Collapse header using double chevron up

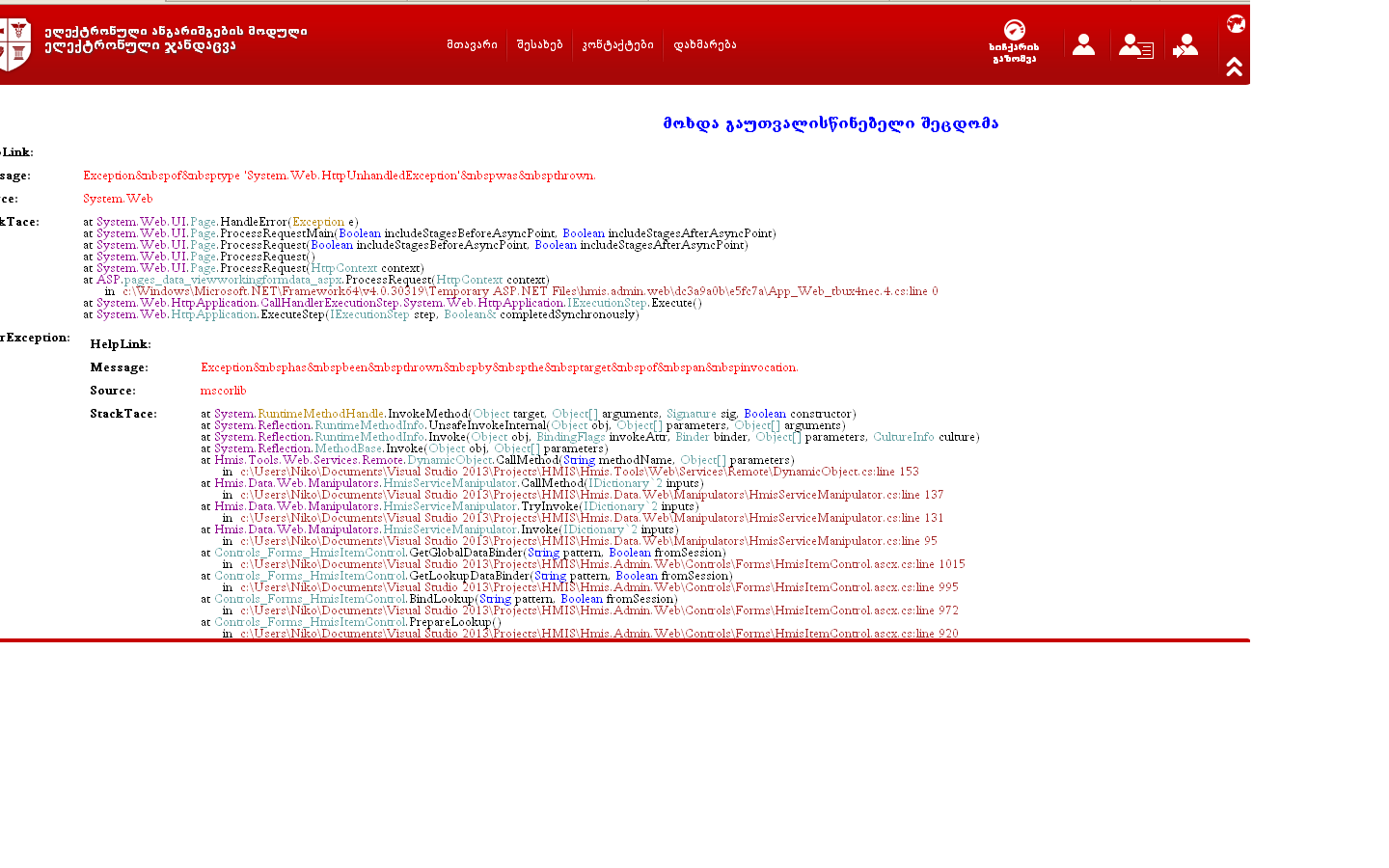[1235, 67]
